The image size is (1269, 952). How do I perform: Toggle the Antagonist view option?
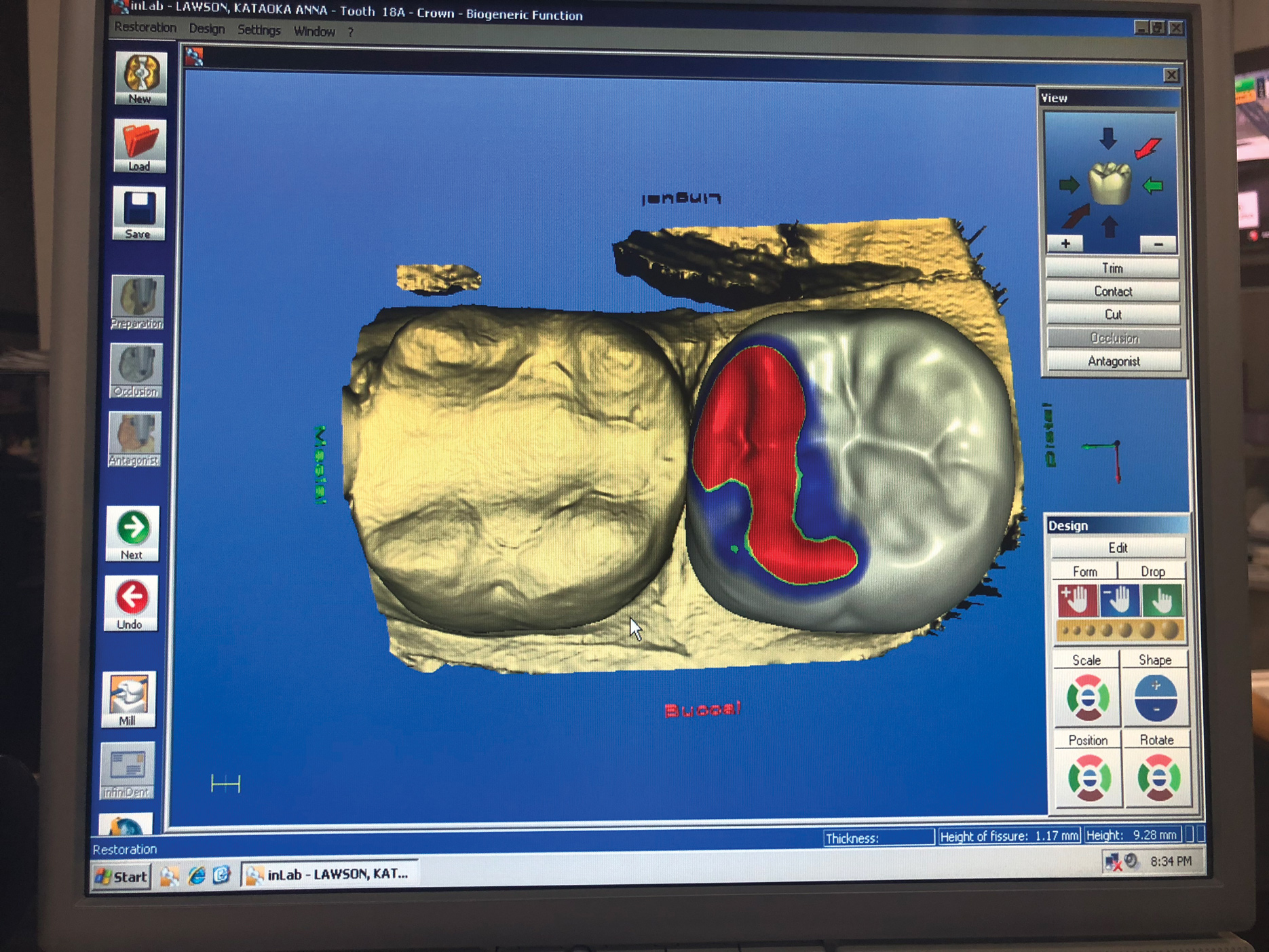(x=1113, y=361)
